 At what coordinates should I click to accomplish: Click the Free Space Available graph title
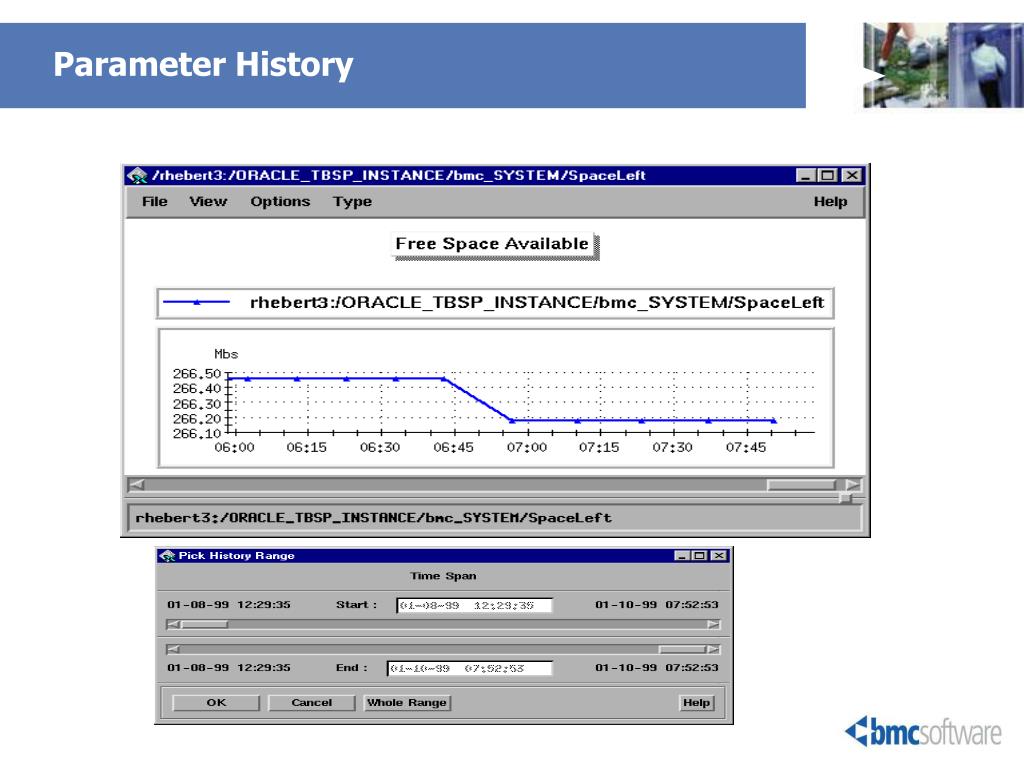(492, 244)
